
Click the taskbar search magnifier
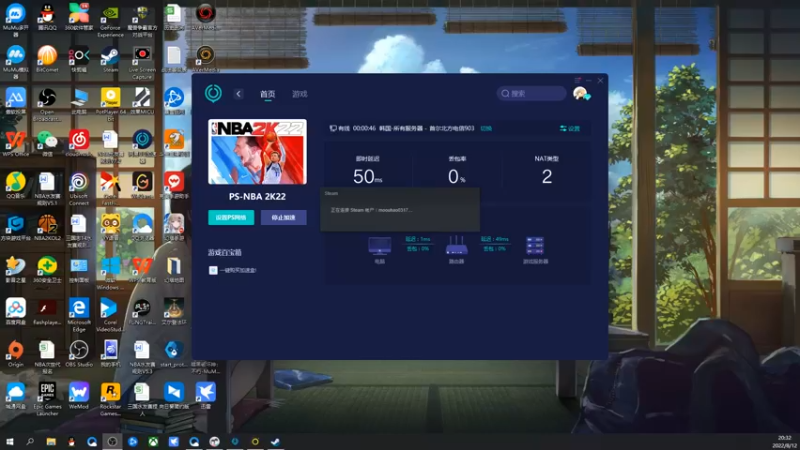point(30,442)
